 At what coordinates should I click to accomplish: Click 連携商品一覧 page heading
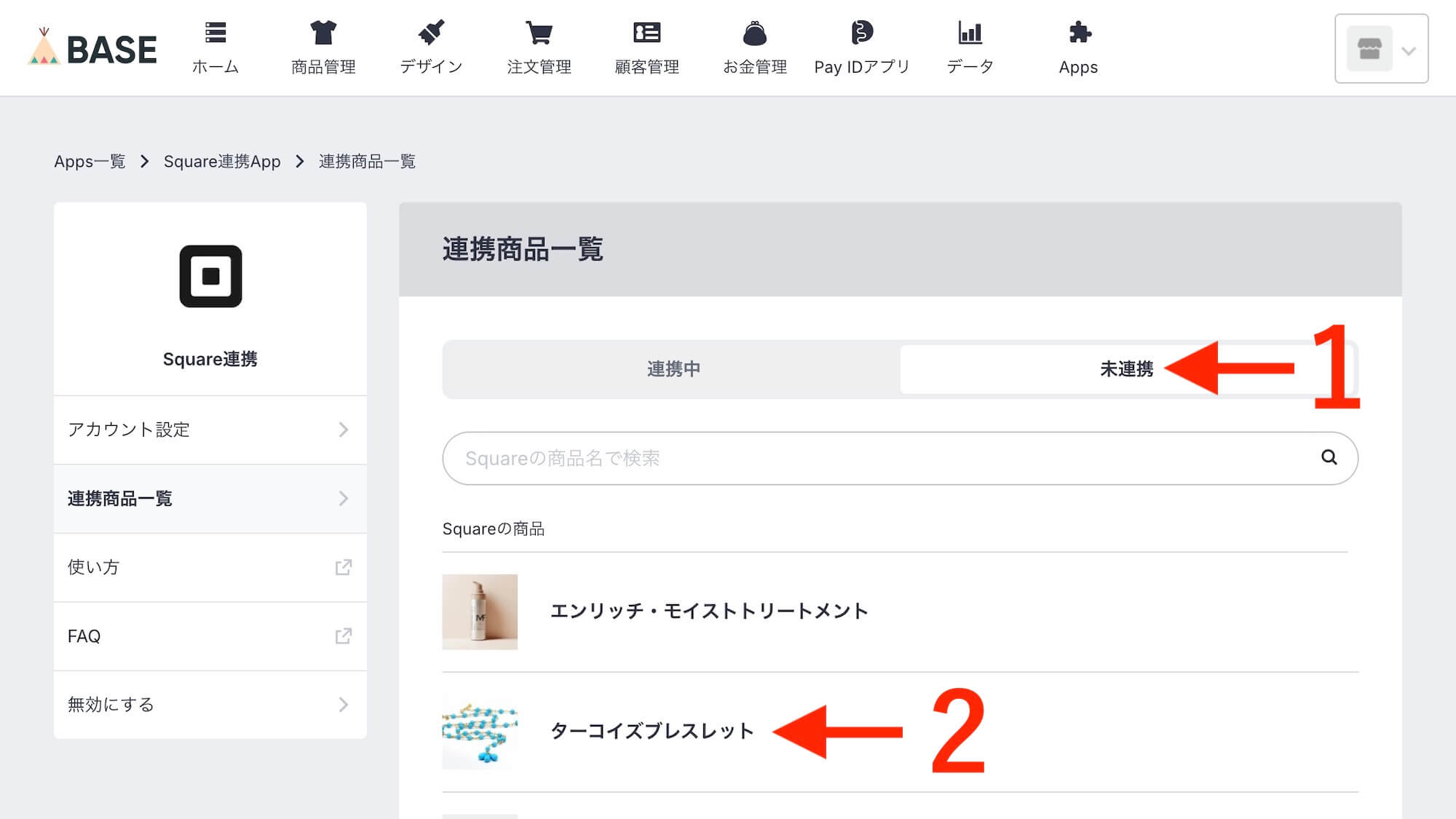coord(523,249)
